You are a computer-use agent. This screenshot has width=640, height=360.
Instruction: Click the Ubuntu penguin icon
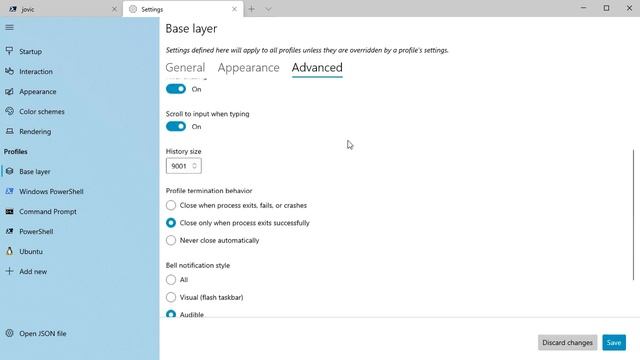pyautogui.click(x=9, y=251)
